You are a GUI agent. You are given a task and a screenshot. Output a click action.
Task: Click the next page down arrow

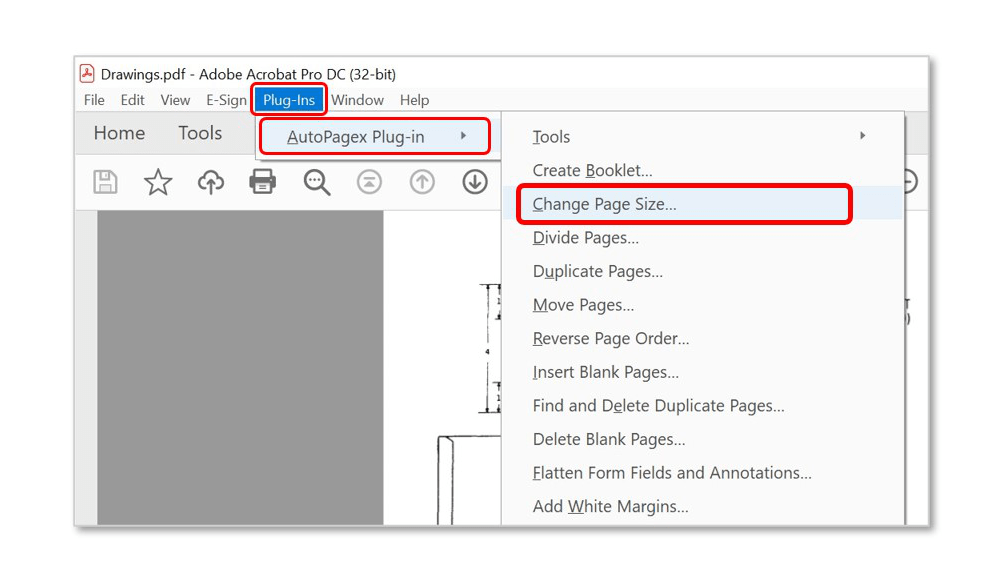474,182
